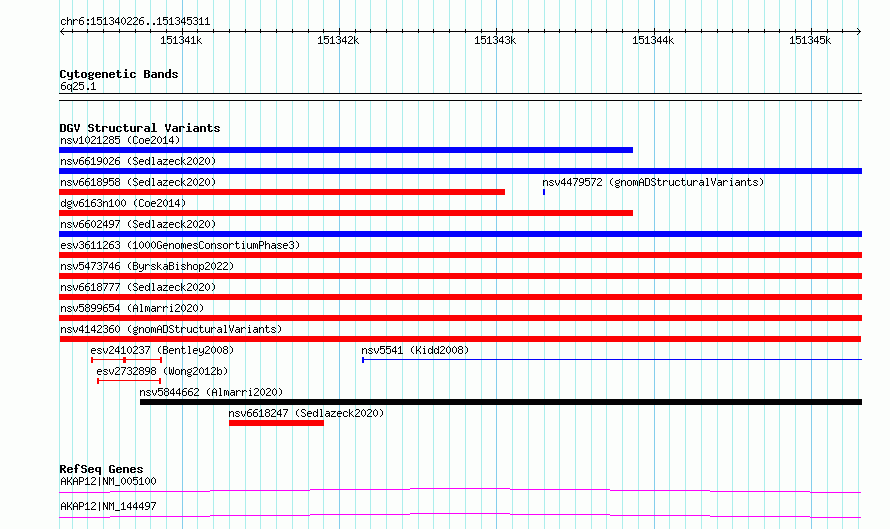Open the nsv5899654 (Almarri2020) label
This screenshot has width=890, height=529.
(x=132, y=308)
